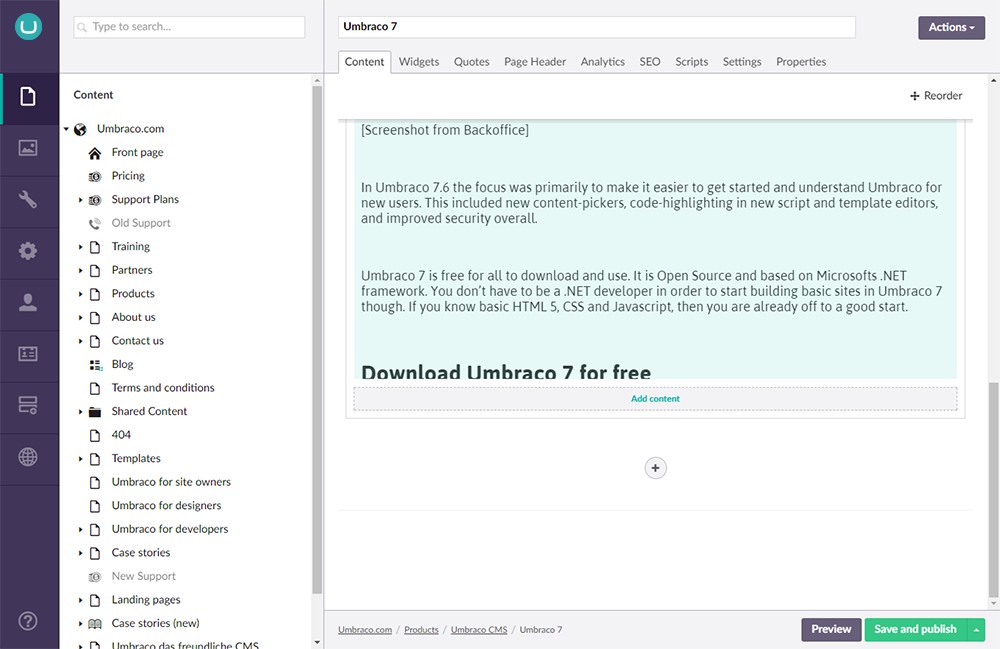
Task: Switch to the SEO tab
Action: tap(650, 62)
